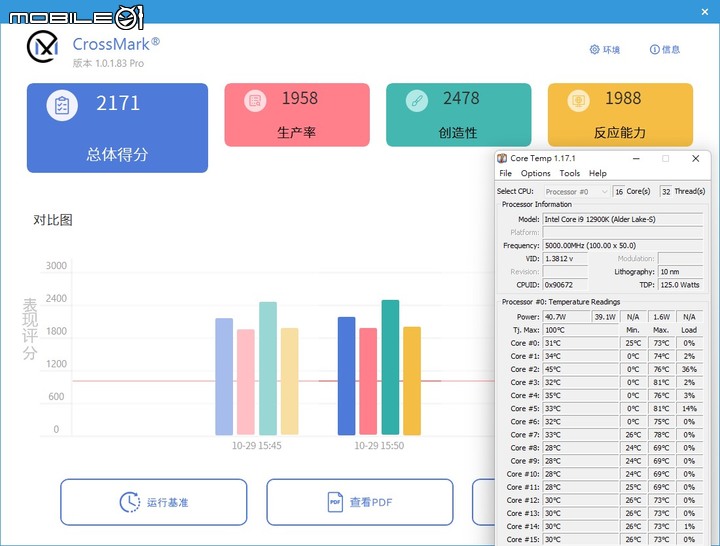This screenshot has width=720, height=546.
Task: Click the 运行基准 run benchmark button
Action: tap(154, 502)
